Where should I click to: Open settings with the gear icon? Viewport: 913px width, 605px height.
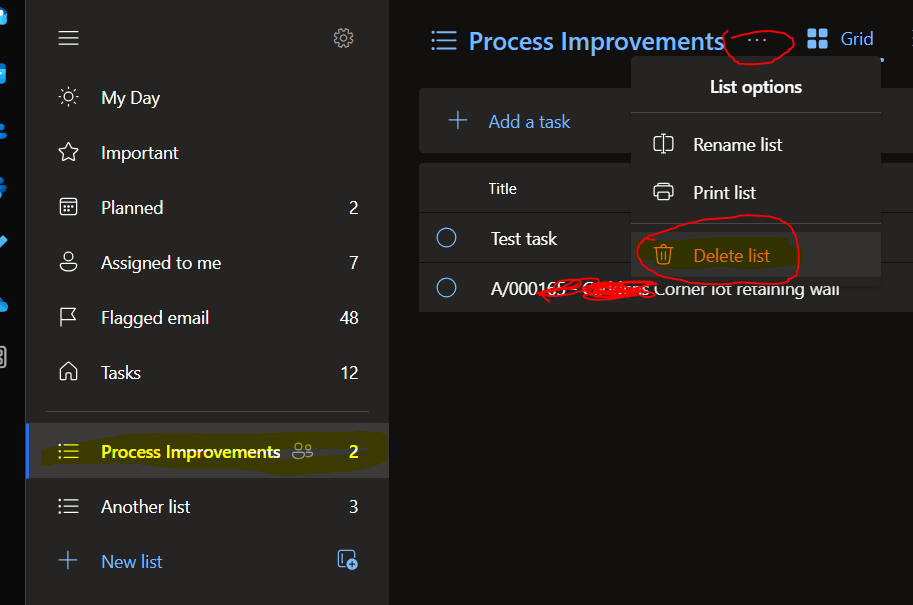pyautogui.click(x=343, y=38)
